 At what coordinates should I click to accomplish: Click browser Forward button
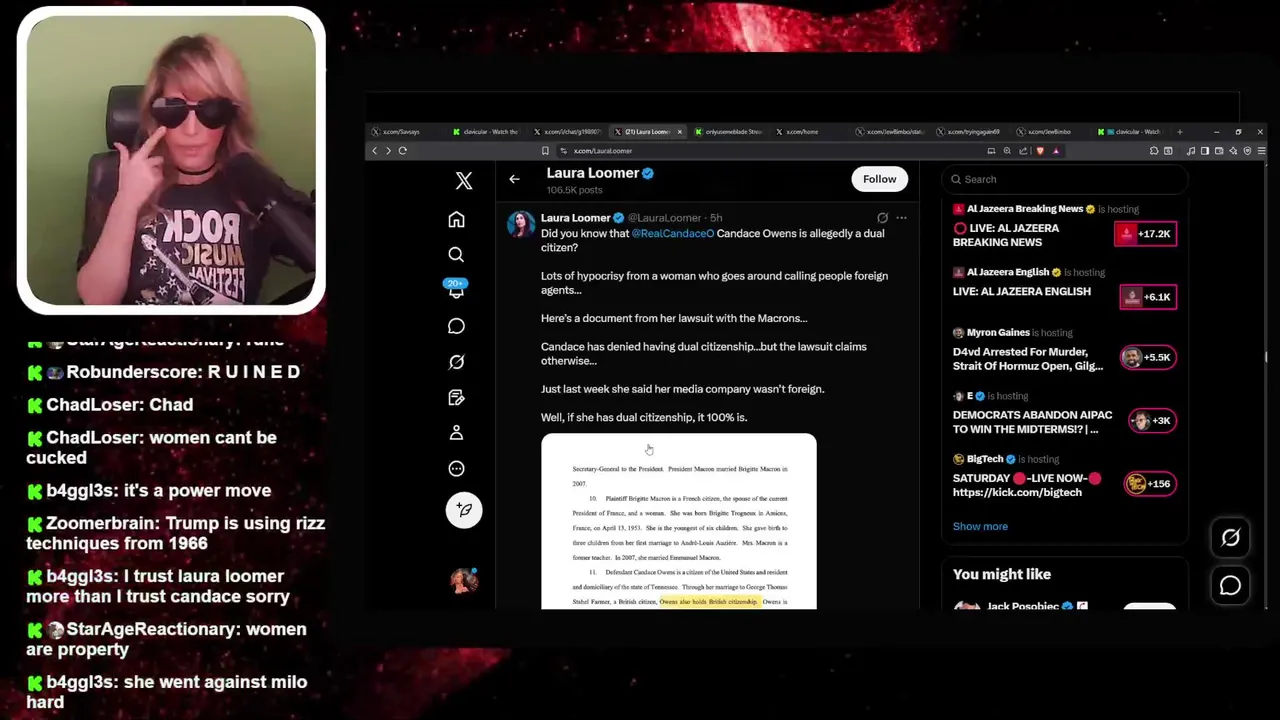[x=388, y=151]
